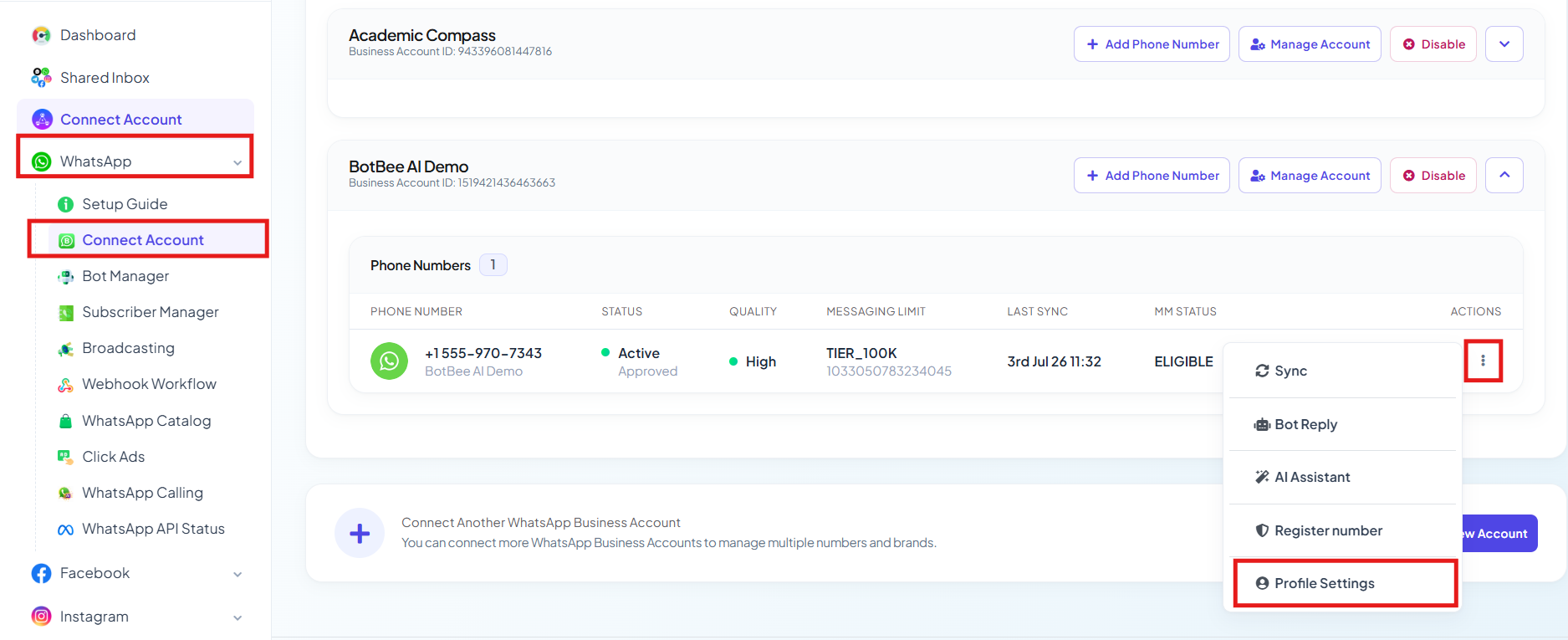Click the Shared Inbox icon

click(x=41, y=78)
